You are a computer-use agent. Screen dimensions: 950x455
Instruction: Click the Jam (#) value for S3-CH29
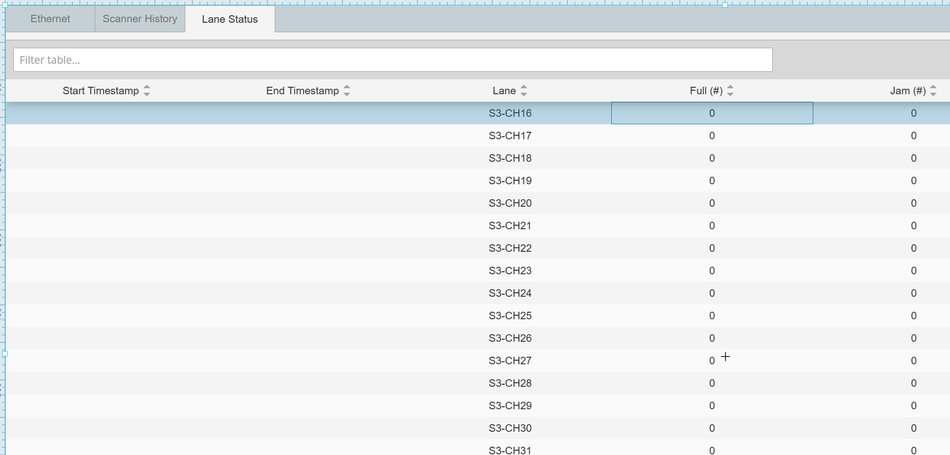pos(913,405)
